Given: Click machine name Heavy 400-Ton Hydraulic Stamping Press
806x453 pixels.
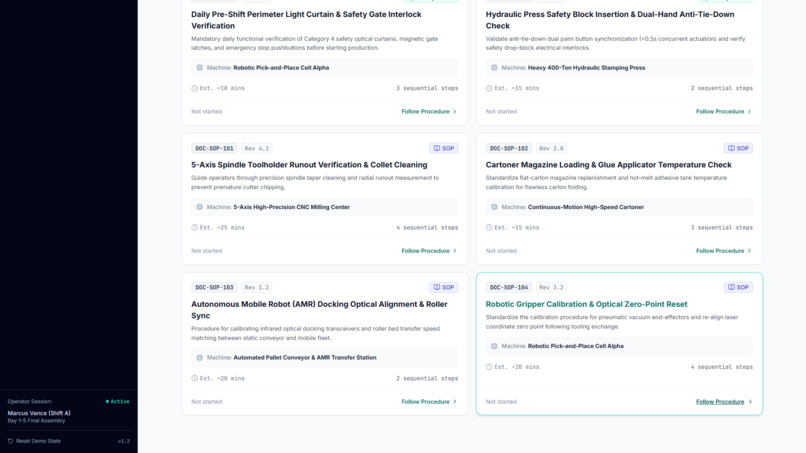Looking at the screenshot, I should 587,67.
